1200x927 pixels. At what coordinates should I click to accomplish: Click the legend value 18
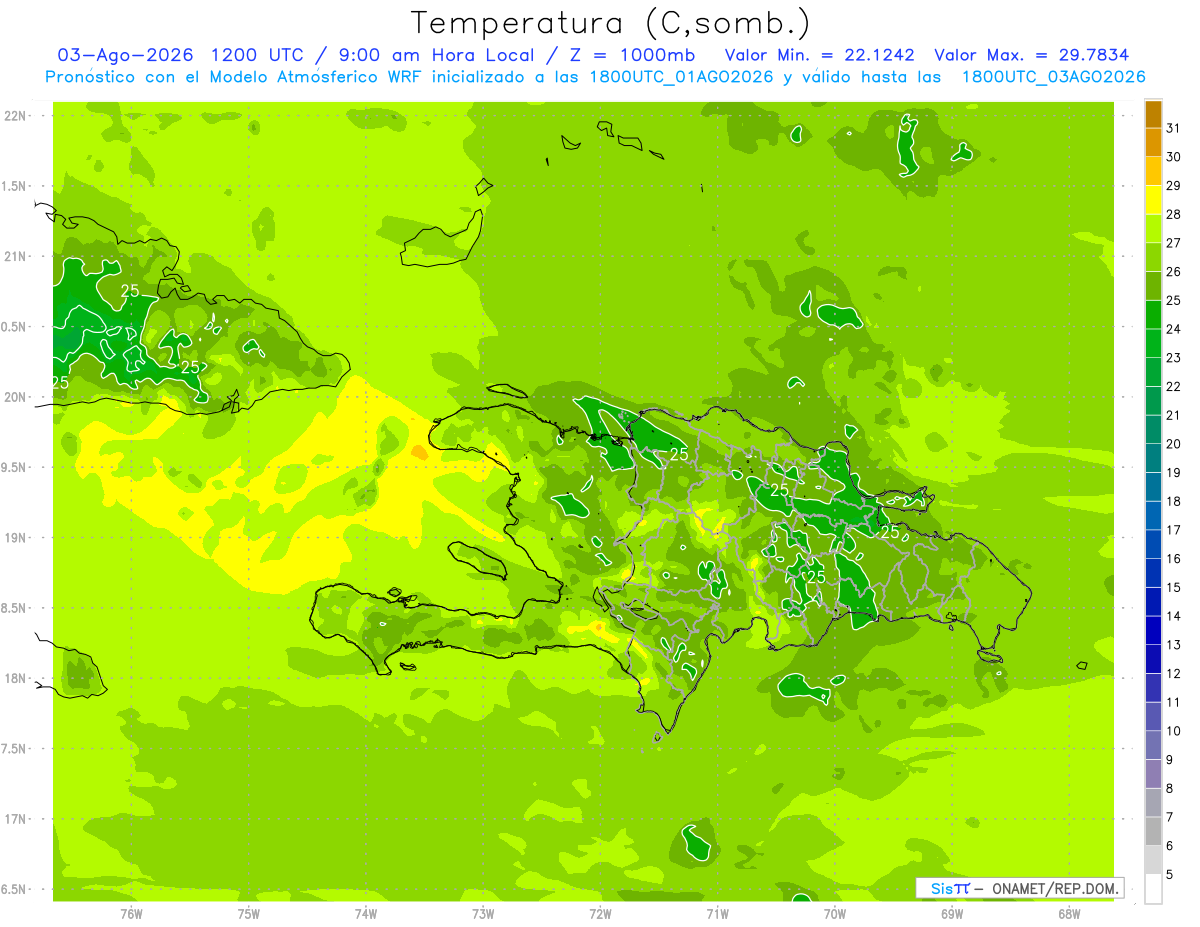(x=1175, y=501)
